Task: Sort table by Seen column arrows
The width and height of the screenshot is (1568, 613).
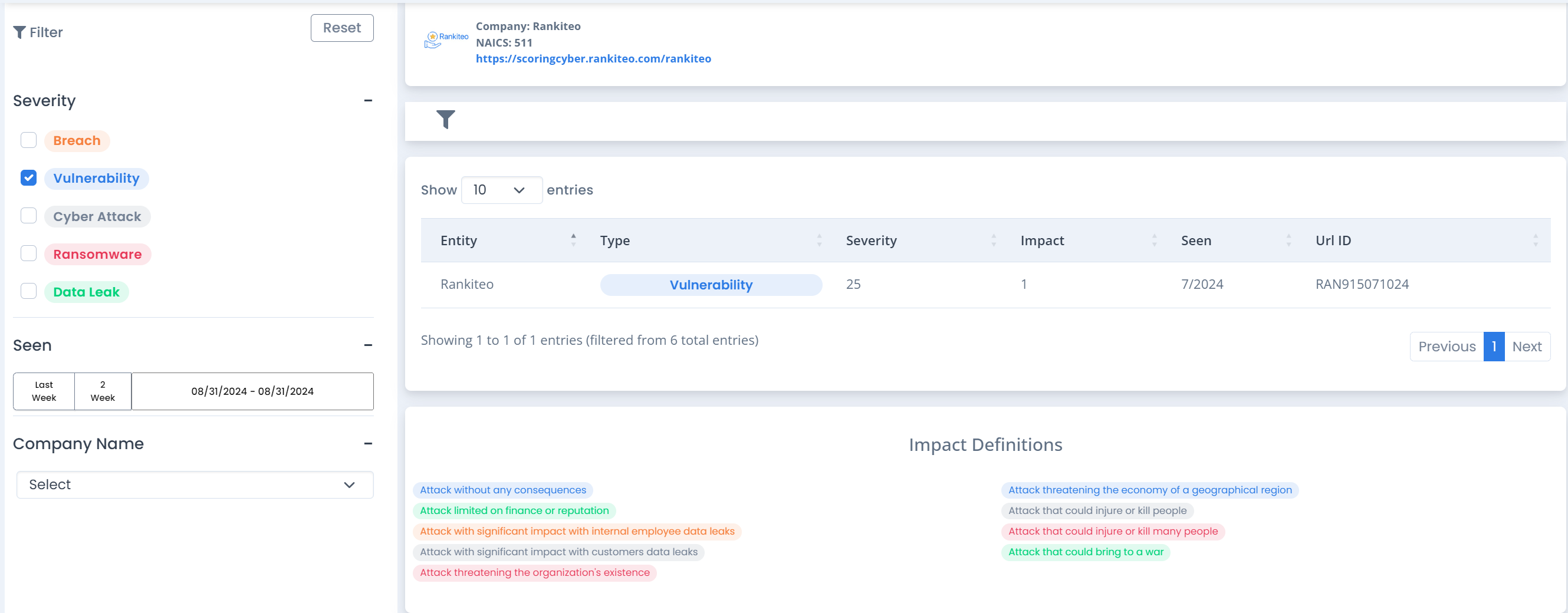Action: tap(1288, 240)
